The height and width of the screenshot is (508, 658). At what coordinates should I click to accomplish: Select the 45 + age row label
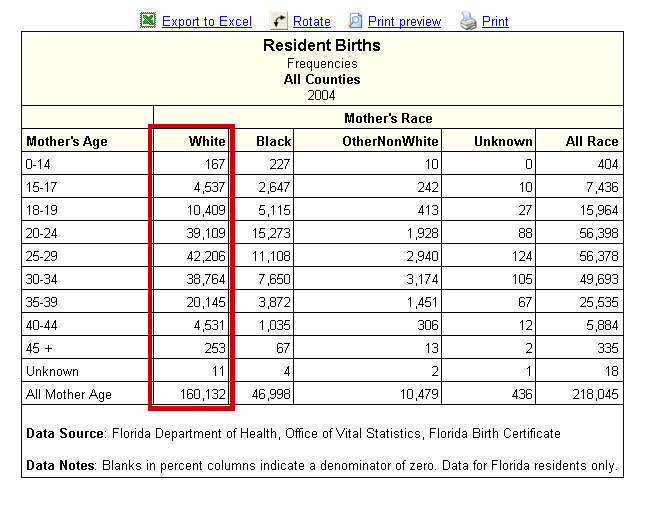(x=39, y=349)
